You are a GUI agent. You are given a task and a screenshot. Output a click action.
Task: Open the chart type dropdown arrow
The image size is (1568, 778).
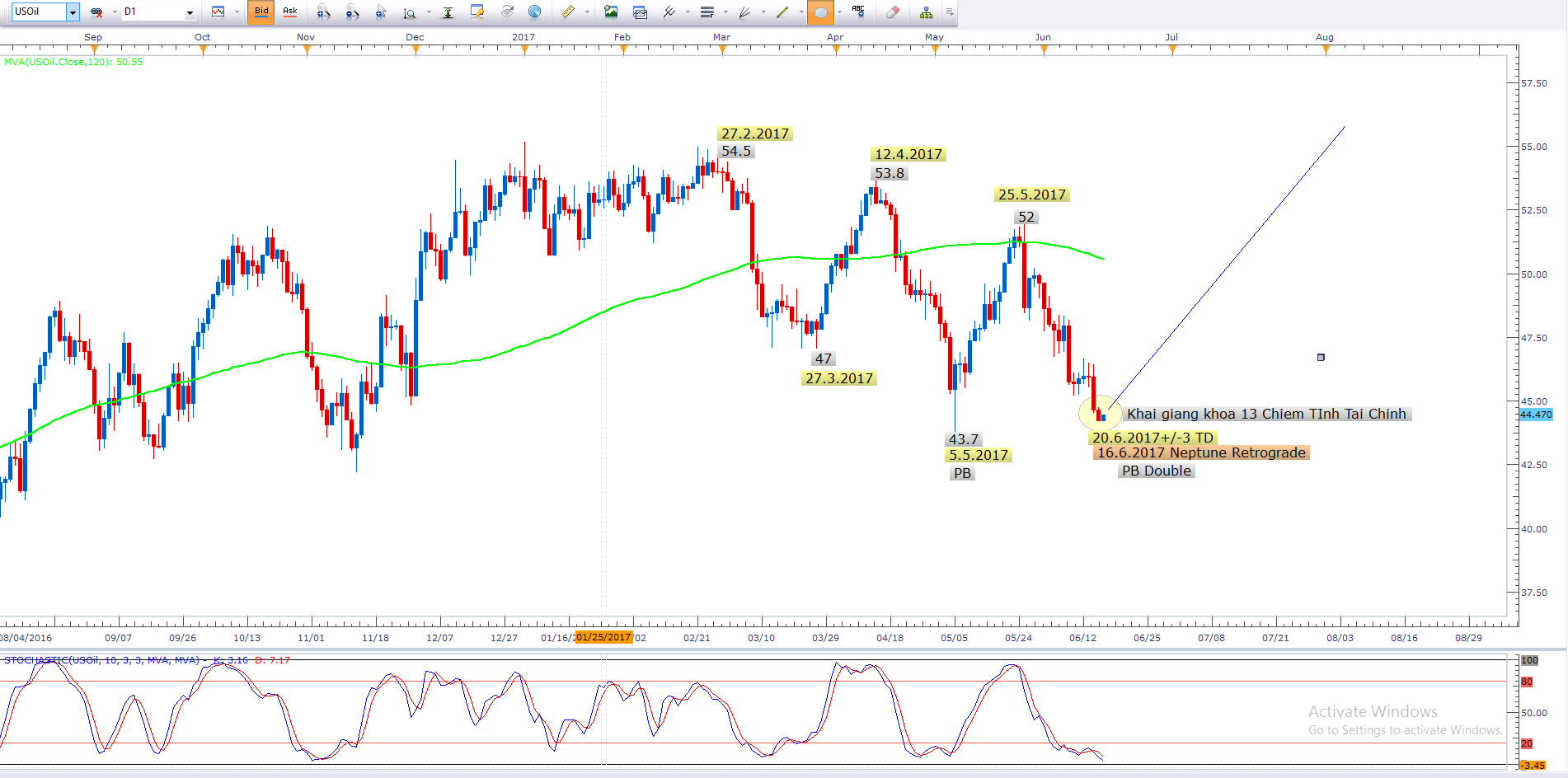click(x=237, y=12)
